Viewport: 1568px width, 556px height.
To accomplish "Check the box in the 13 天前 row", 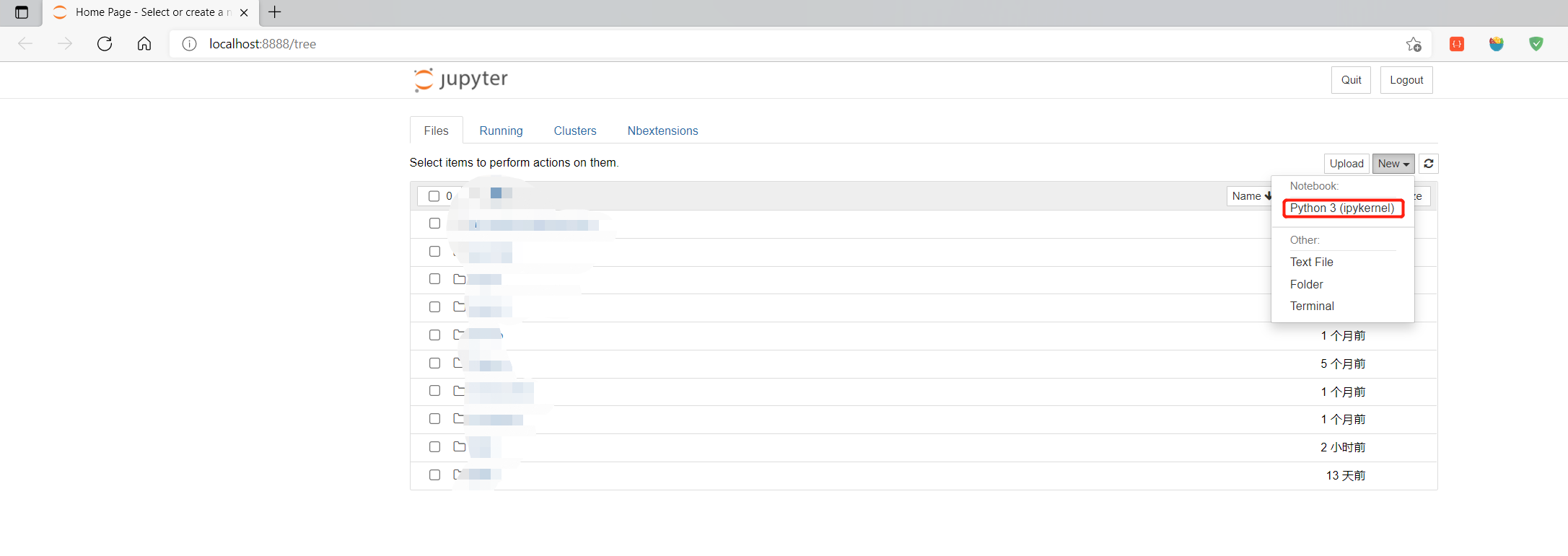I will pyautogui.click(x=434, y=475).
